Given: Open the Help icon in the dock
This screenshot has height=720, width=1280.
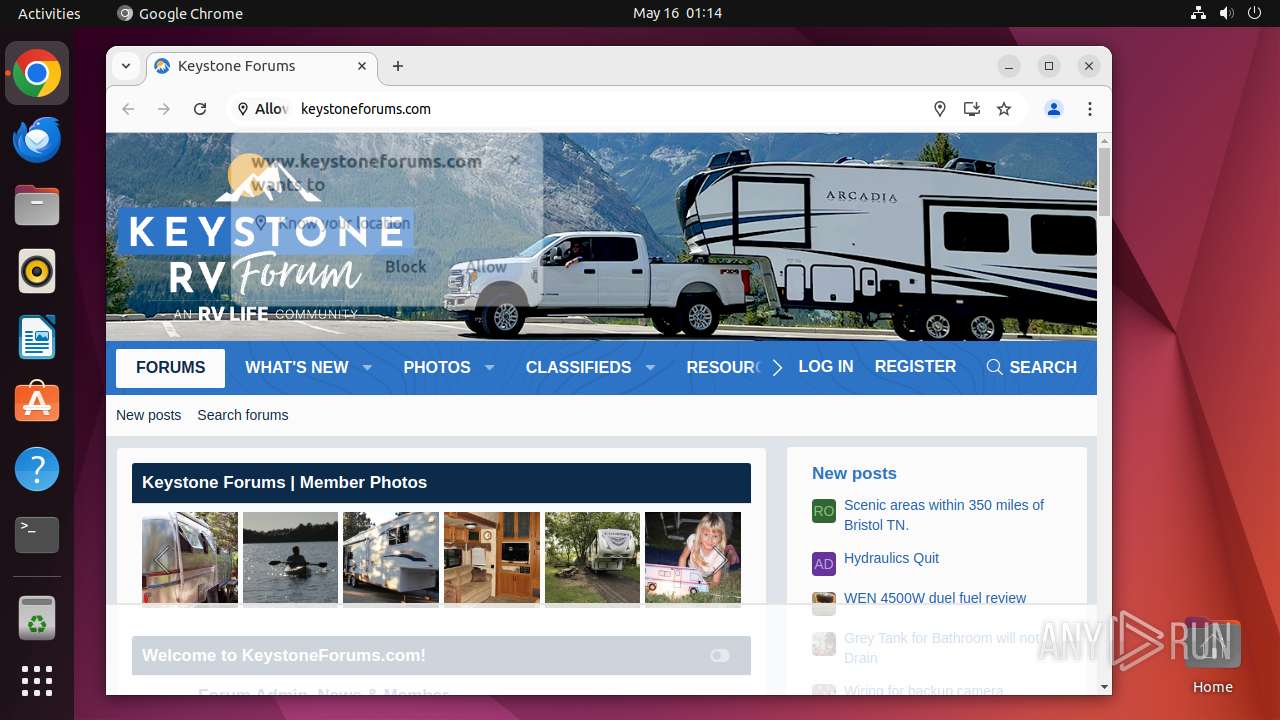Looking at the screenshot, I should pyautogui.click(x=37, y=469).
